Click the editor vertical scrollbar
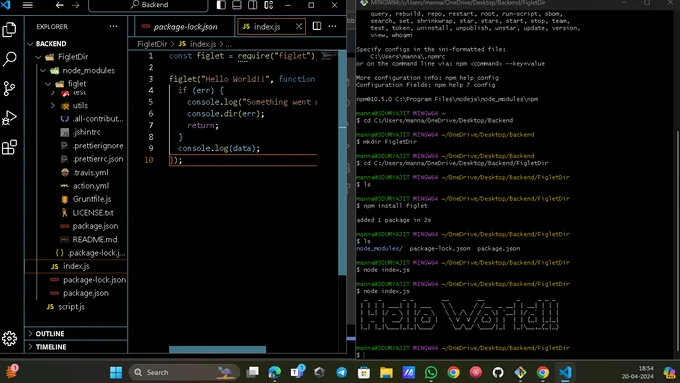The height and width of the screenshot is (383, 680). tap(342, 163)
